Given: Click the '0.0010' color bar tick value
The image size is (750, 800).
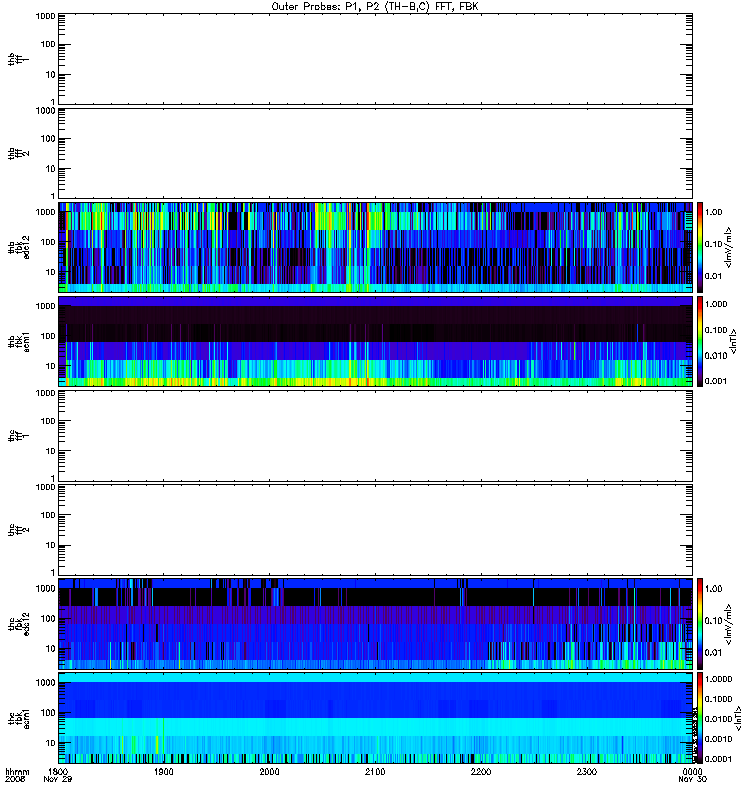Looking at the screenshot, I should [718, 739].
